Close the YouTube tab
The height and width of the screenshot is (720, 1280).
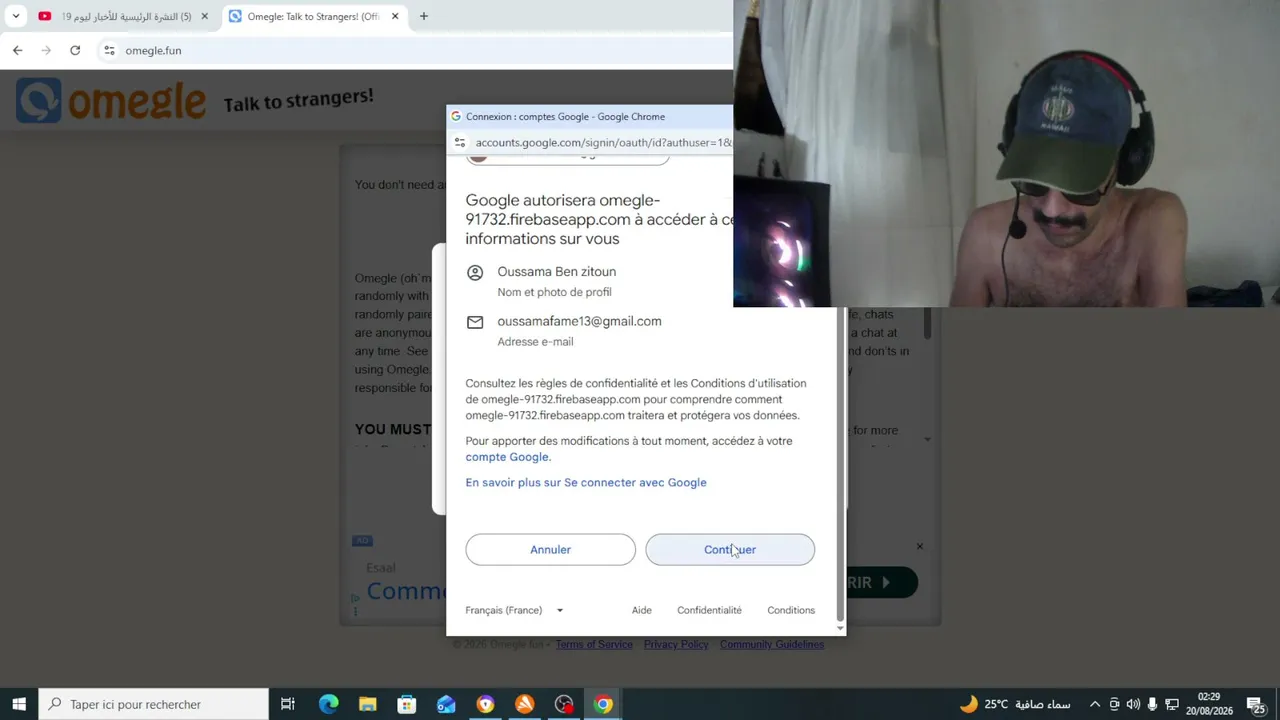(205, 16)
